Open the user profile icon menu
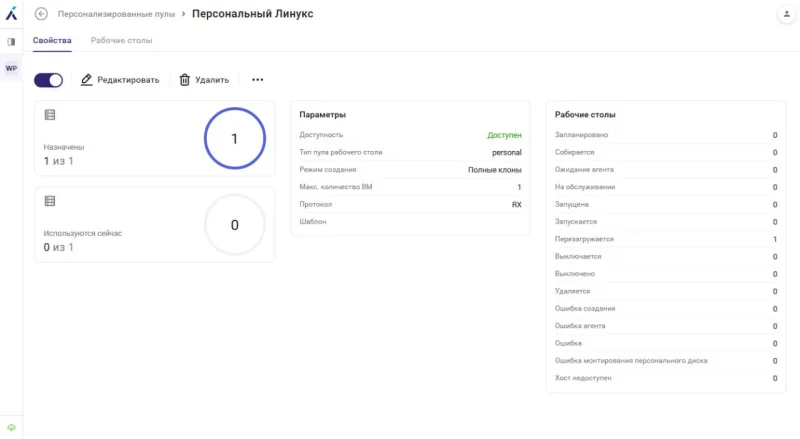 (784, 14)
